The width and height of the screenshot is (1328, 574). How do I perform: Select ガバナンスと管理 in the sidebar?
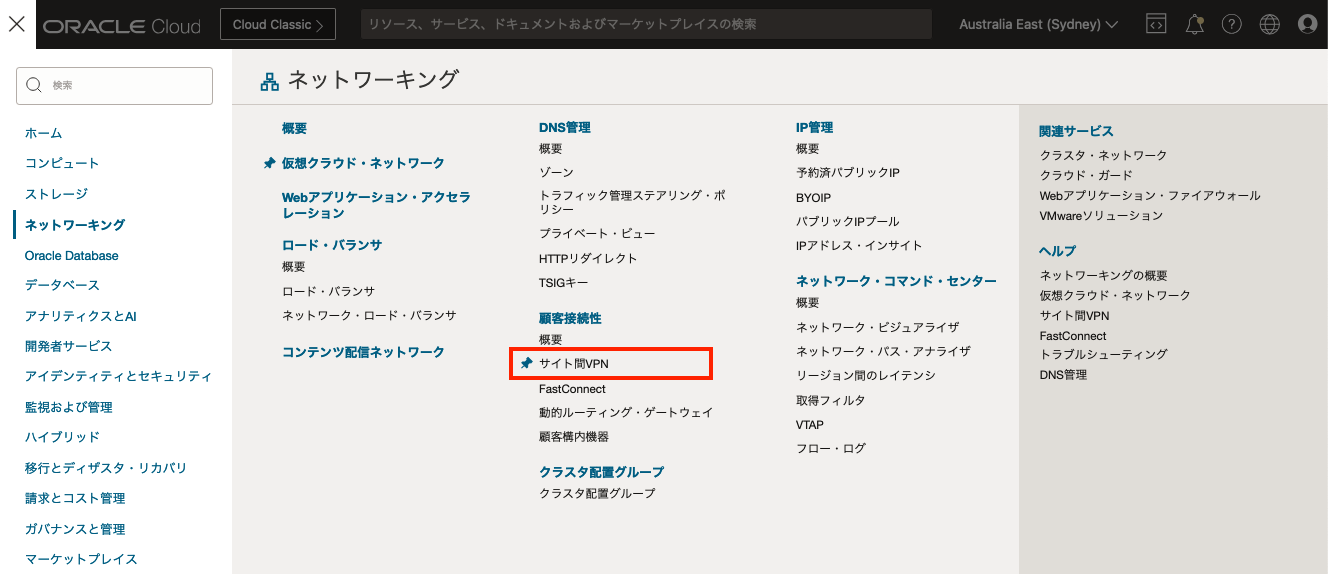tap(75, 529)
